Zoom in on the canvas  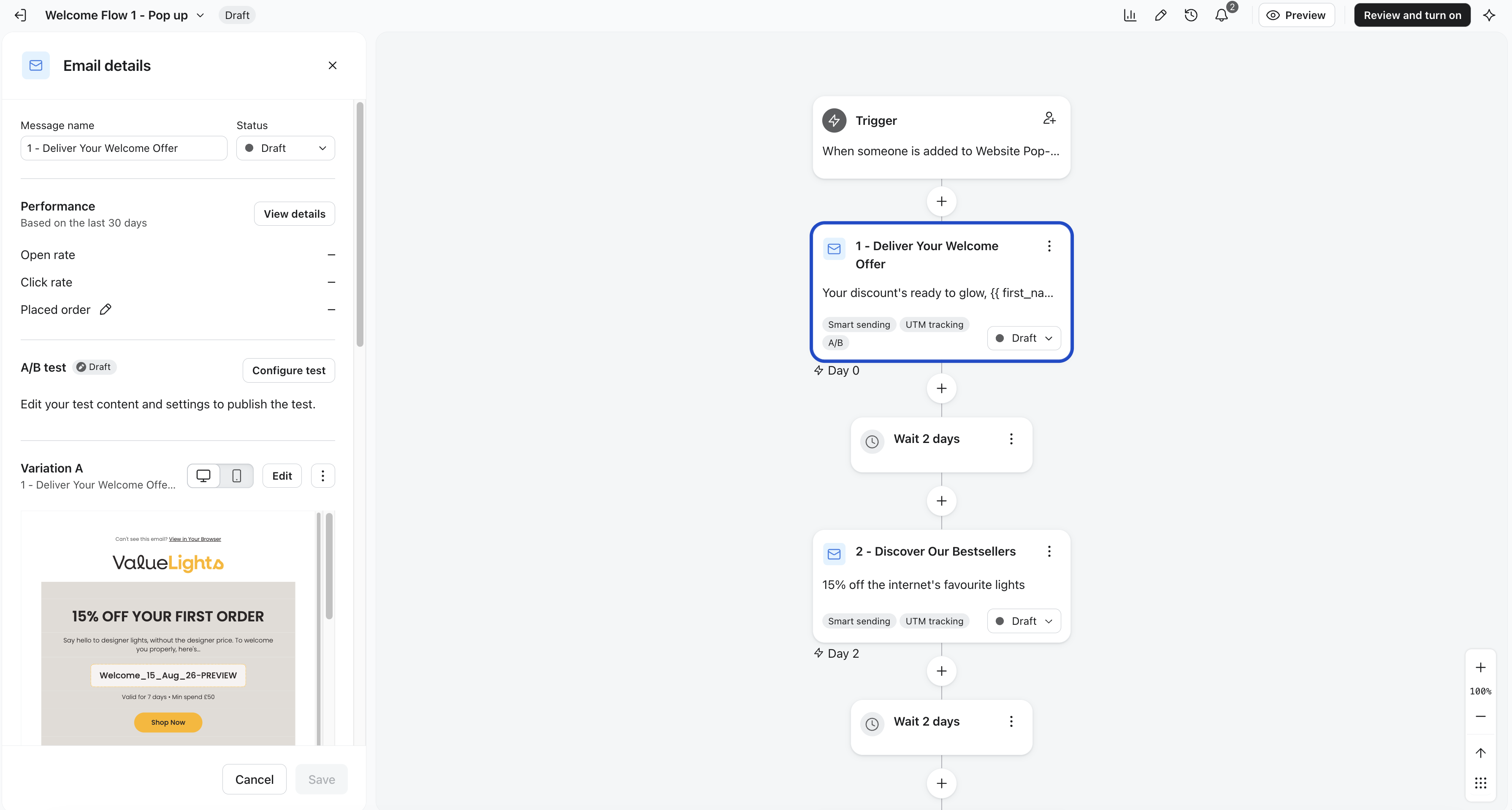tap(1481, 668)
